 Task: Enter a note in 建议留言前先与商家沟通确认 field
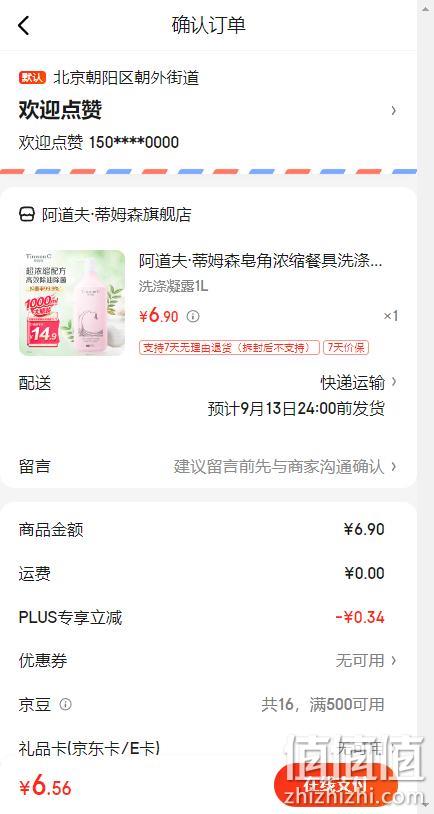pos(279,466)
